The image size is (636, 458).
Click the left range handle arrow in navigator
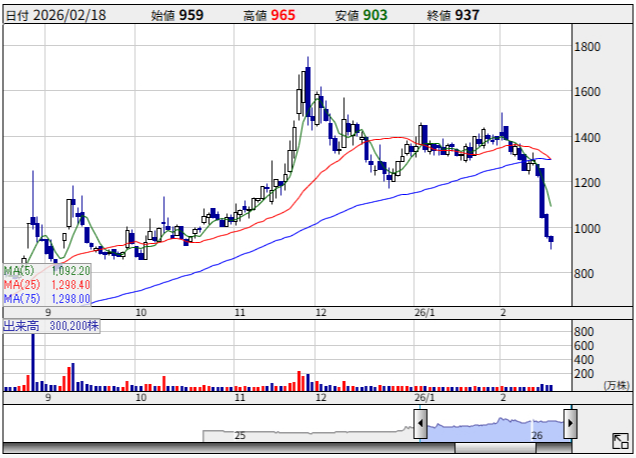click(421, 424)
